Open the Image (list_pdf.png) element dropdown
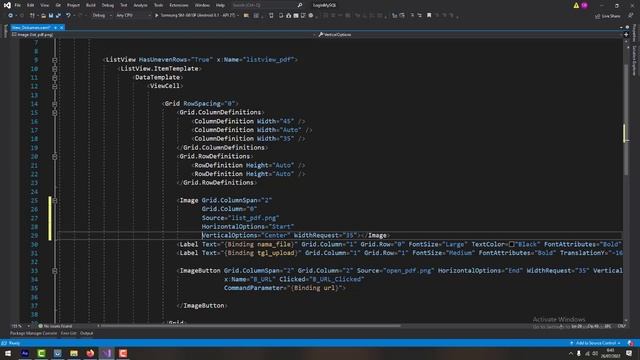 [x=163, y=35]
